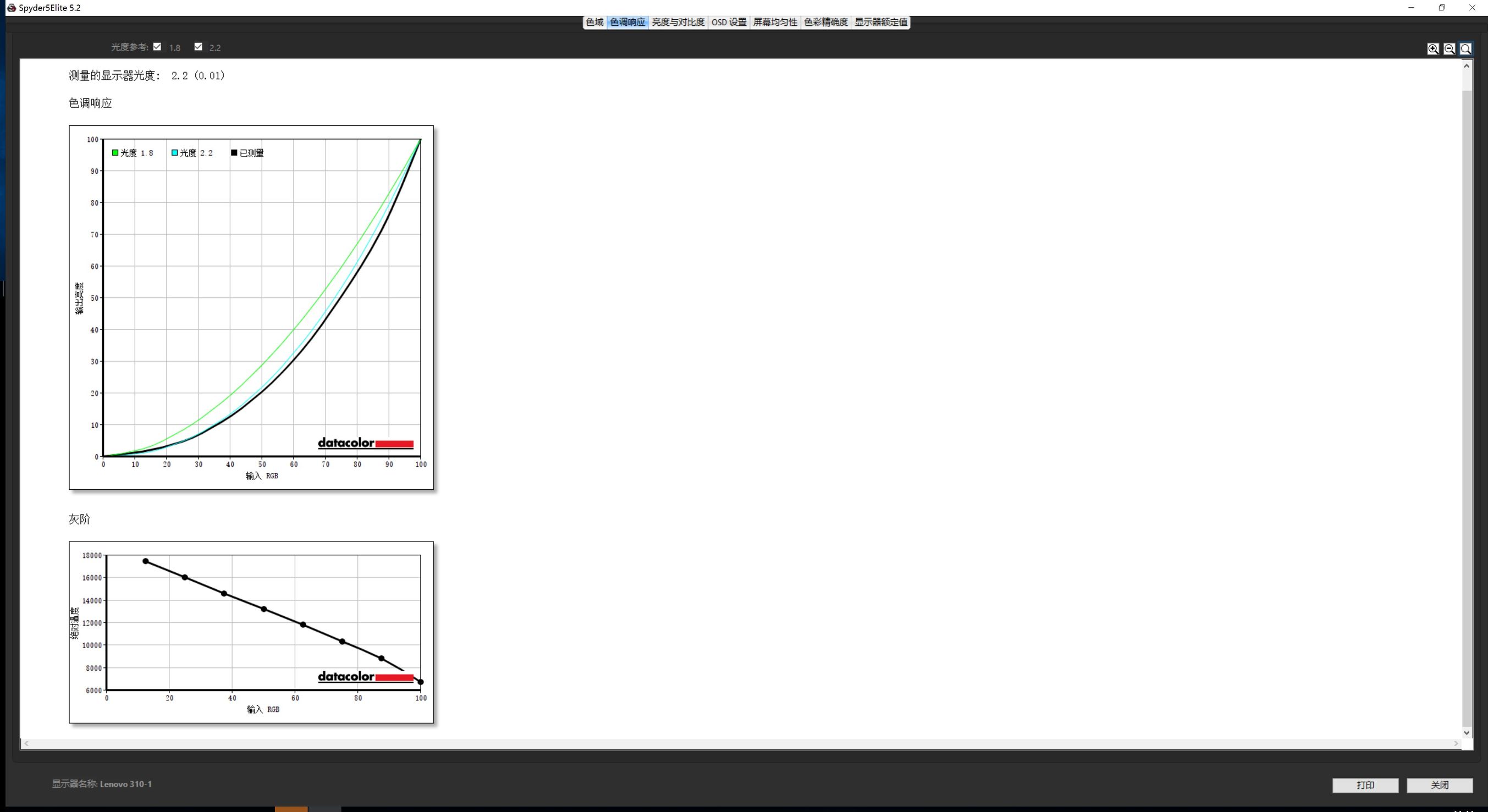This screenshot has width=1488, height=812.
Task: Click the scroll up arrow of vertical scrollbar
Action: point(1467,66)
